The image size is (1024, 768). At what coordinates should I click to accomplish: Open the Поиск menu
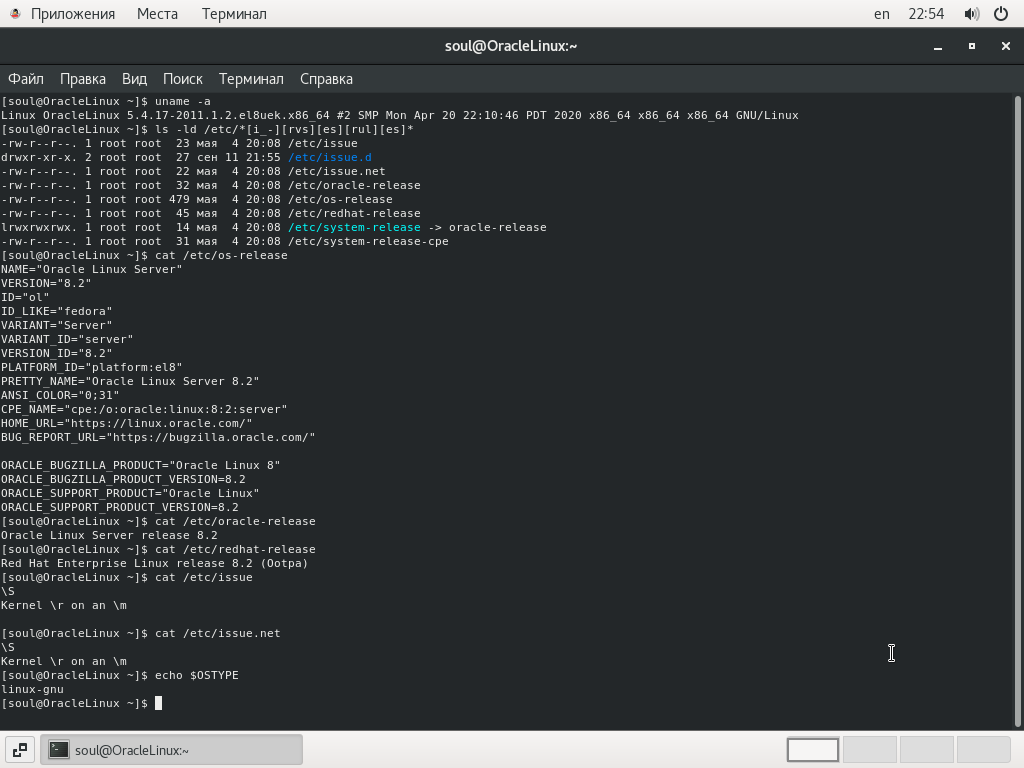183,79
